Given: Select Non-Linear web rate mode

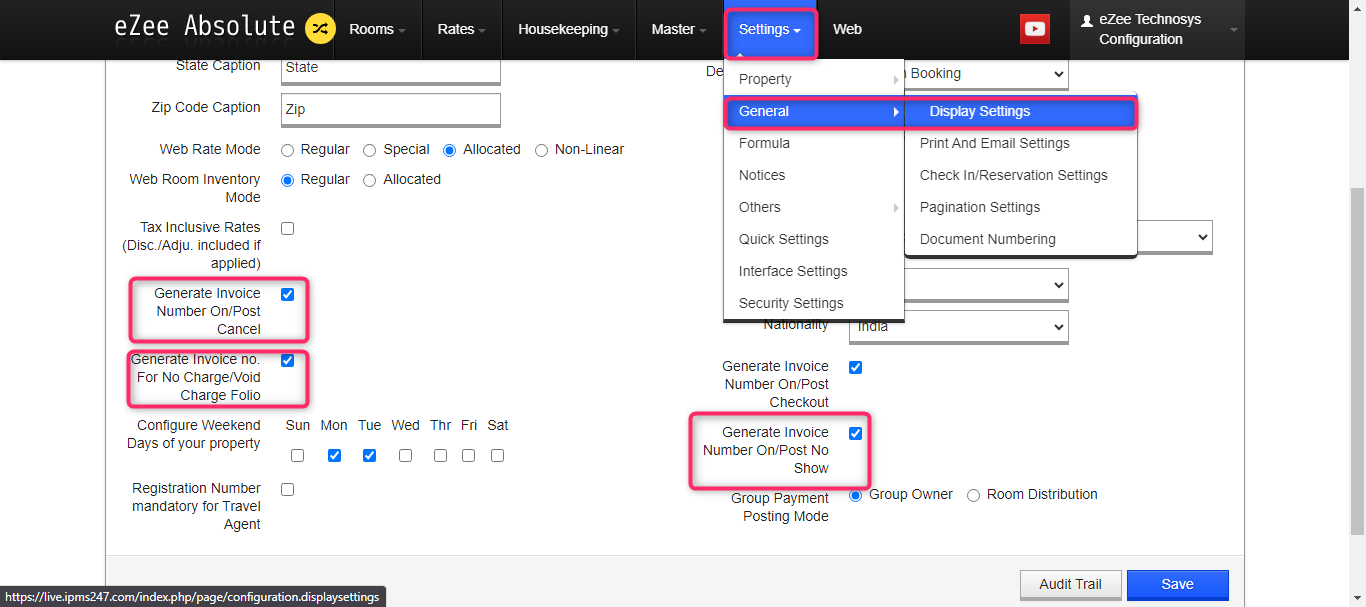Looking at the screenshot, I should coord(542,150).
